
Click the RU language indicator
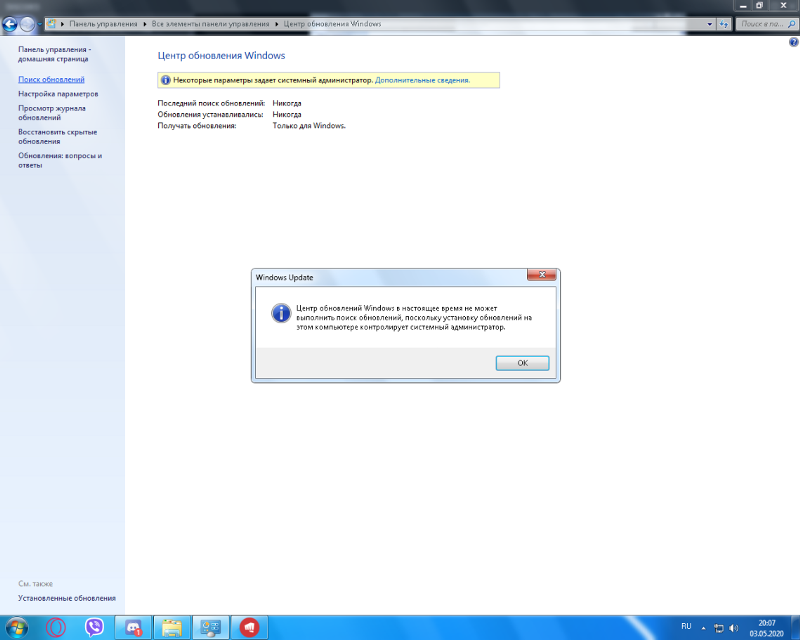(686, 626)
